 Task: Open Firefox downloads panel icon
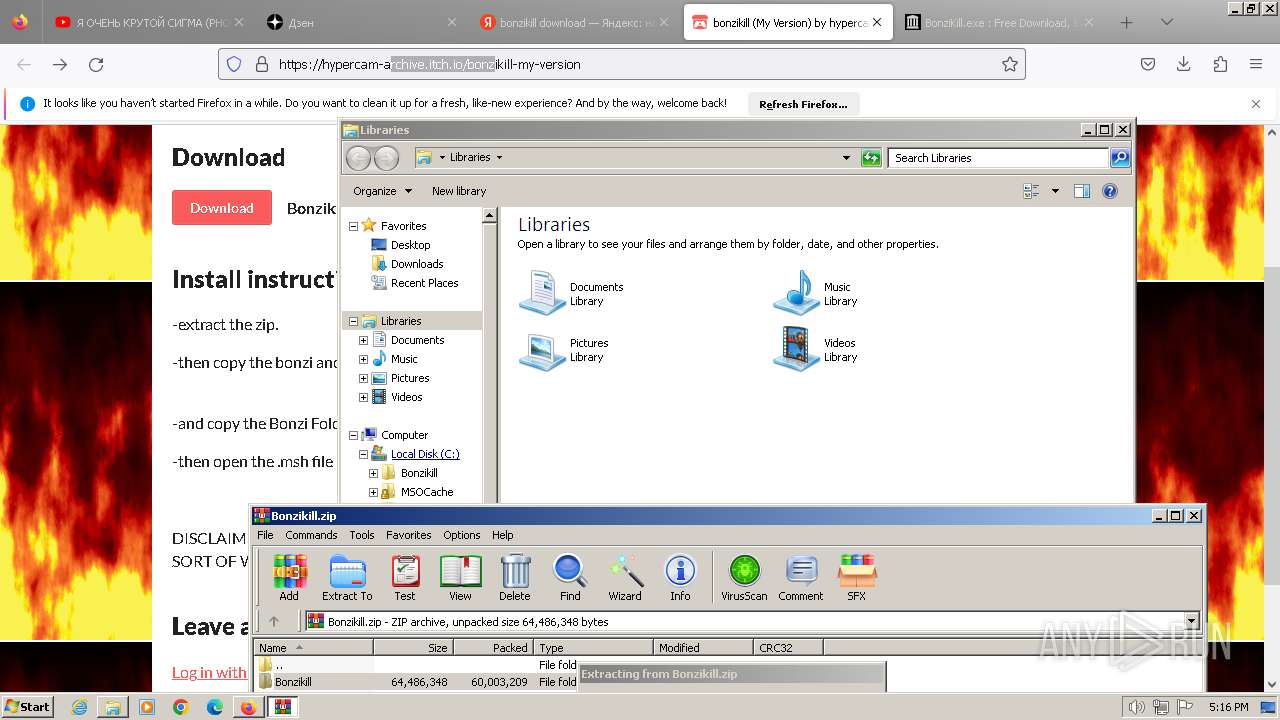click(x=1183, y=64)
